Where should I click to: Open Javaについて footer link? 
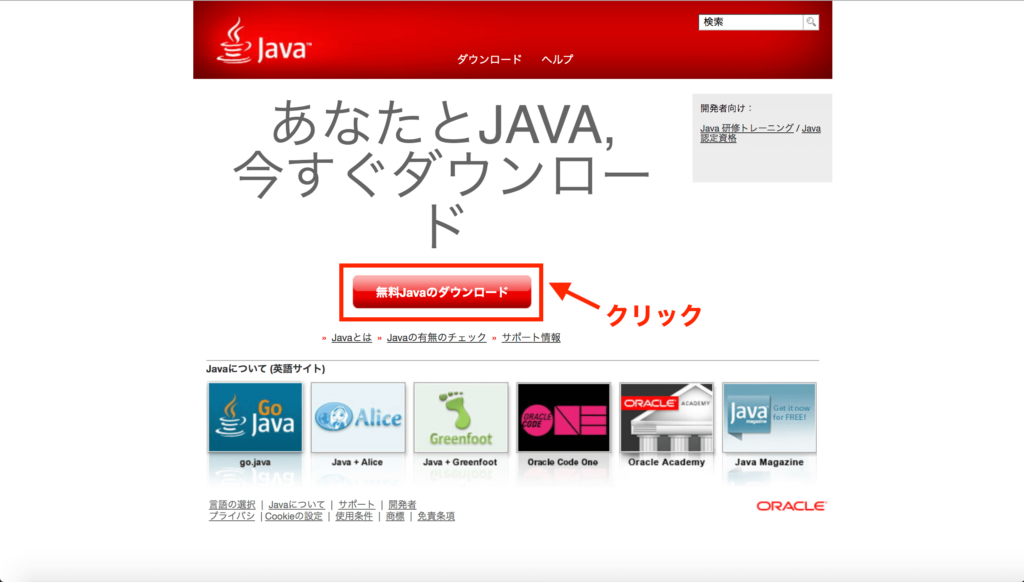(x=296, y=504)
